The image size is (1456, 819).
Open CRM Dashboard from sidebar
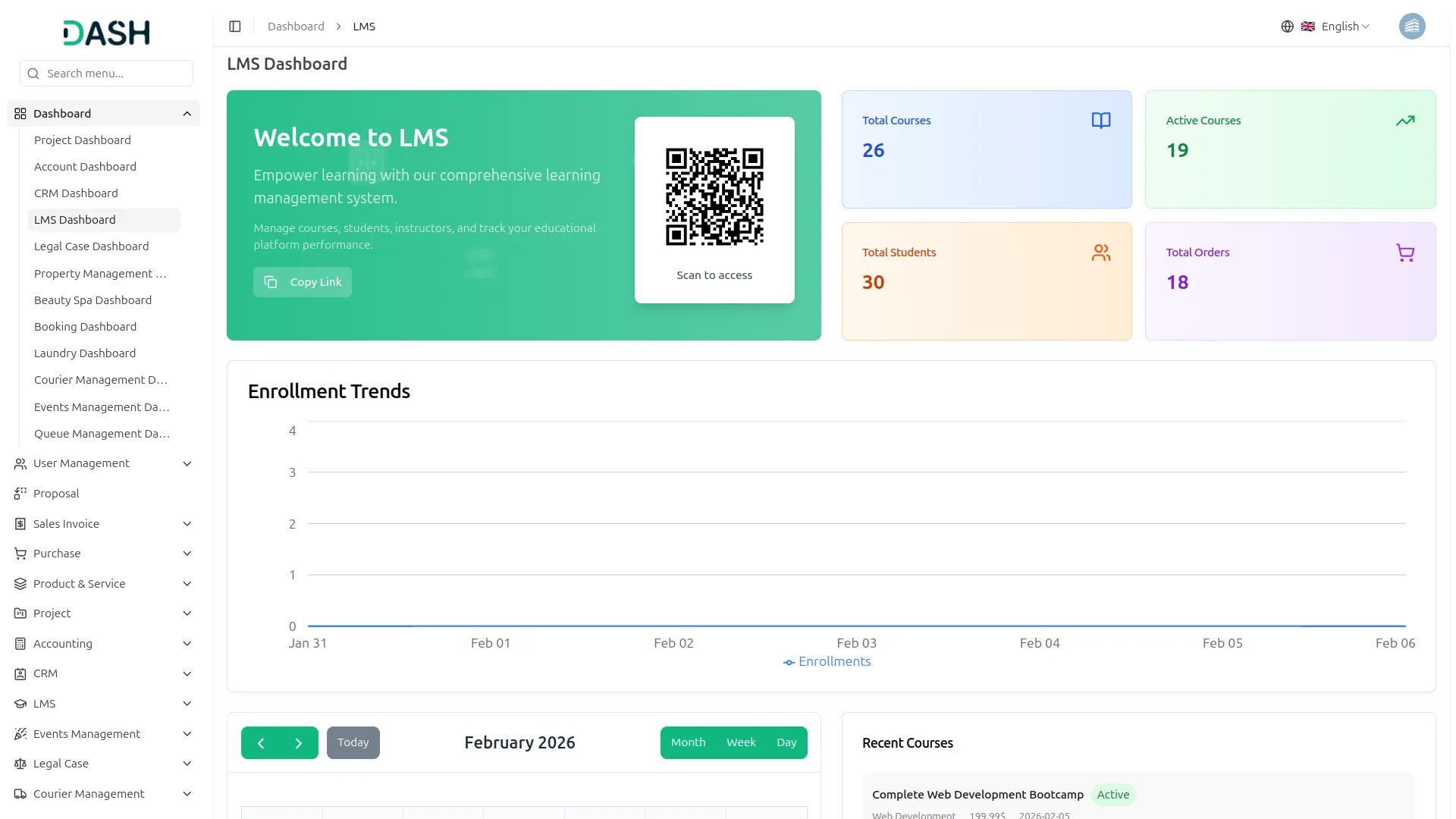[x=76, y=193]
